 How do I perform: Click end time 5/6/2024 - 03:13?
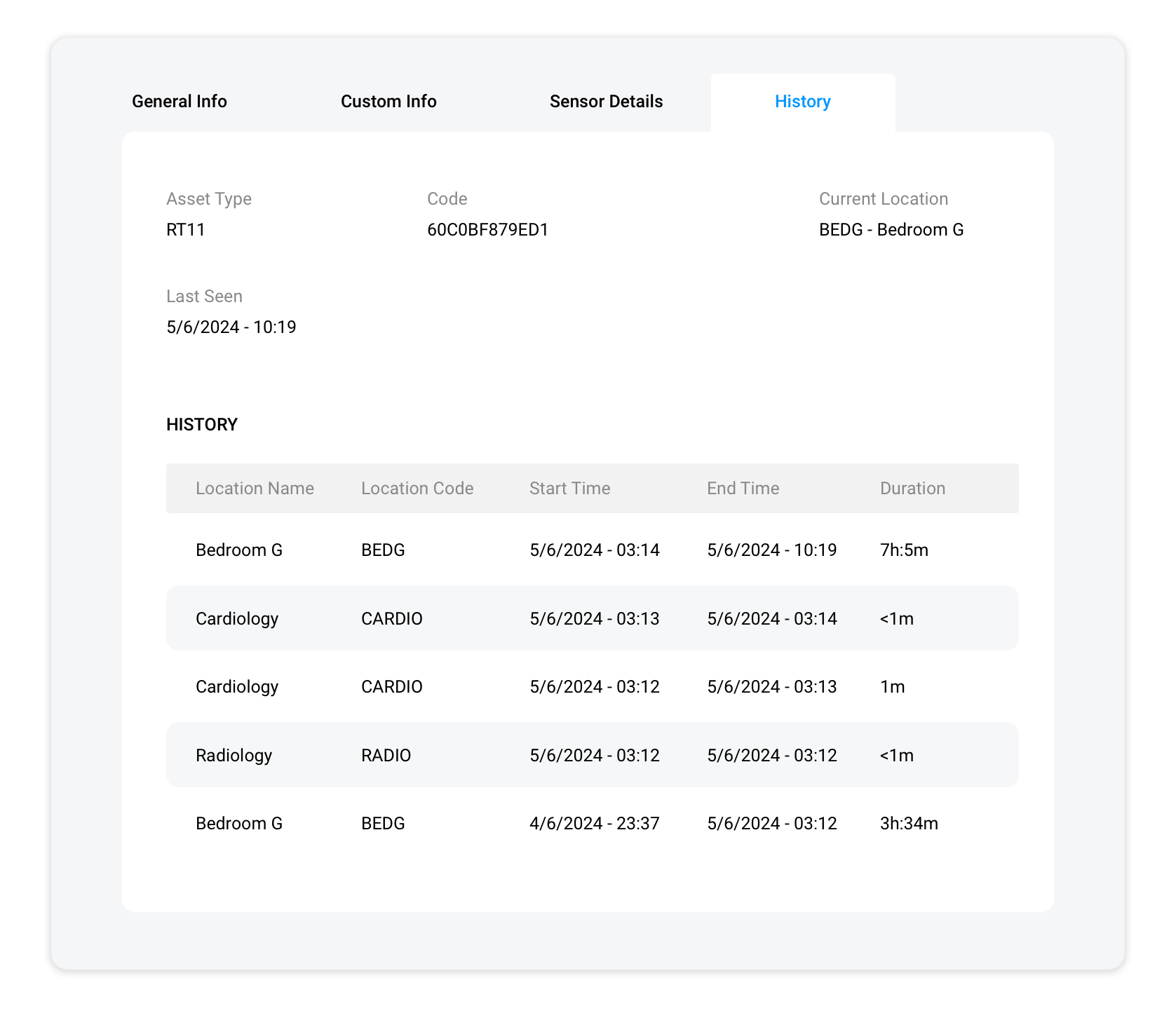click(772, 686)
